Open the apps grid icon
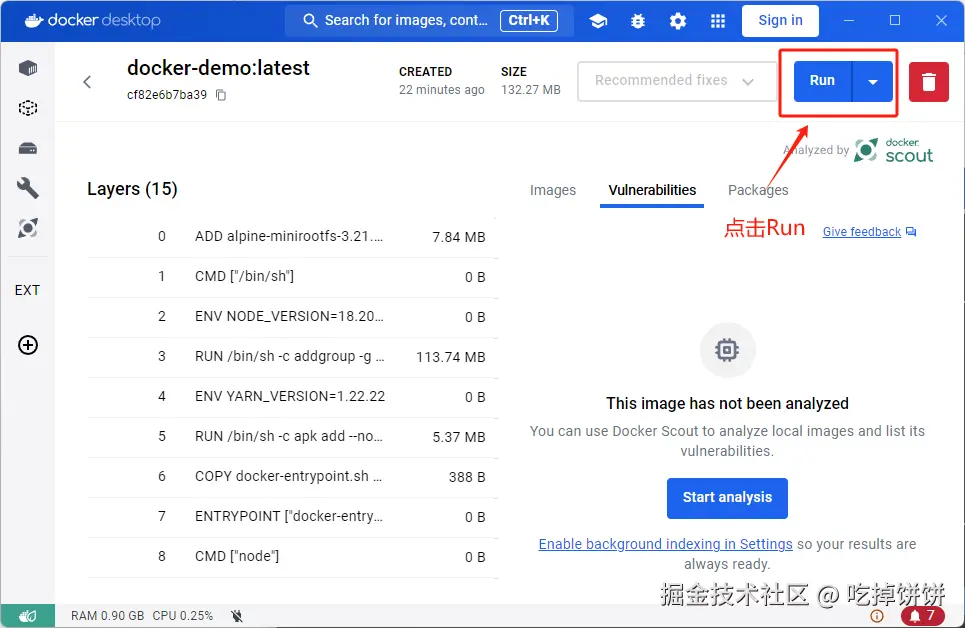965x628 pixels. click(x=718, y=21)
